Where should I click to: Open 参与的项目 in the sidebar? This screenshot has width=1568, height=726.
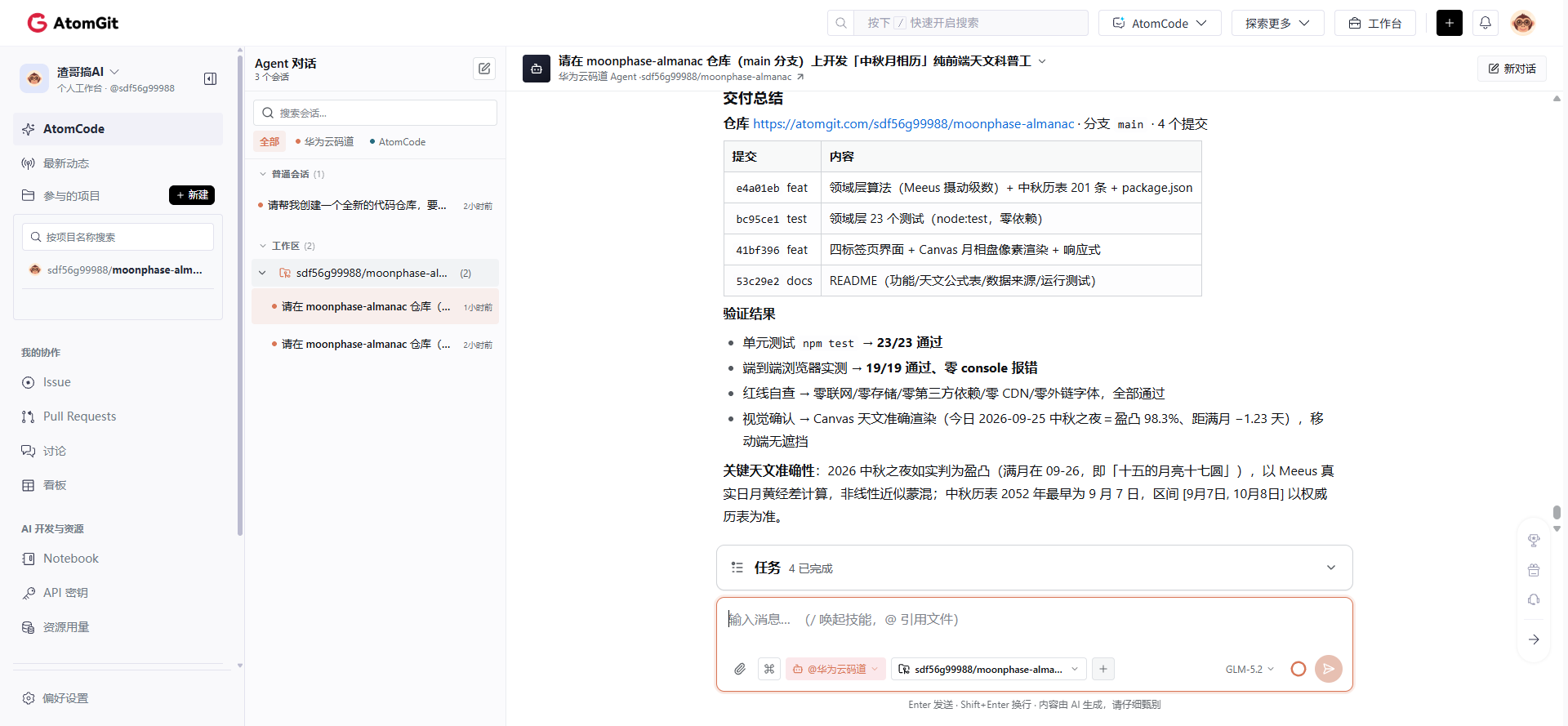pos(72,195)
